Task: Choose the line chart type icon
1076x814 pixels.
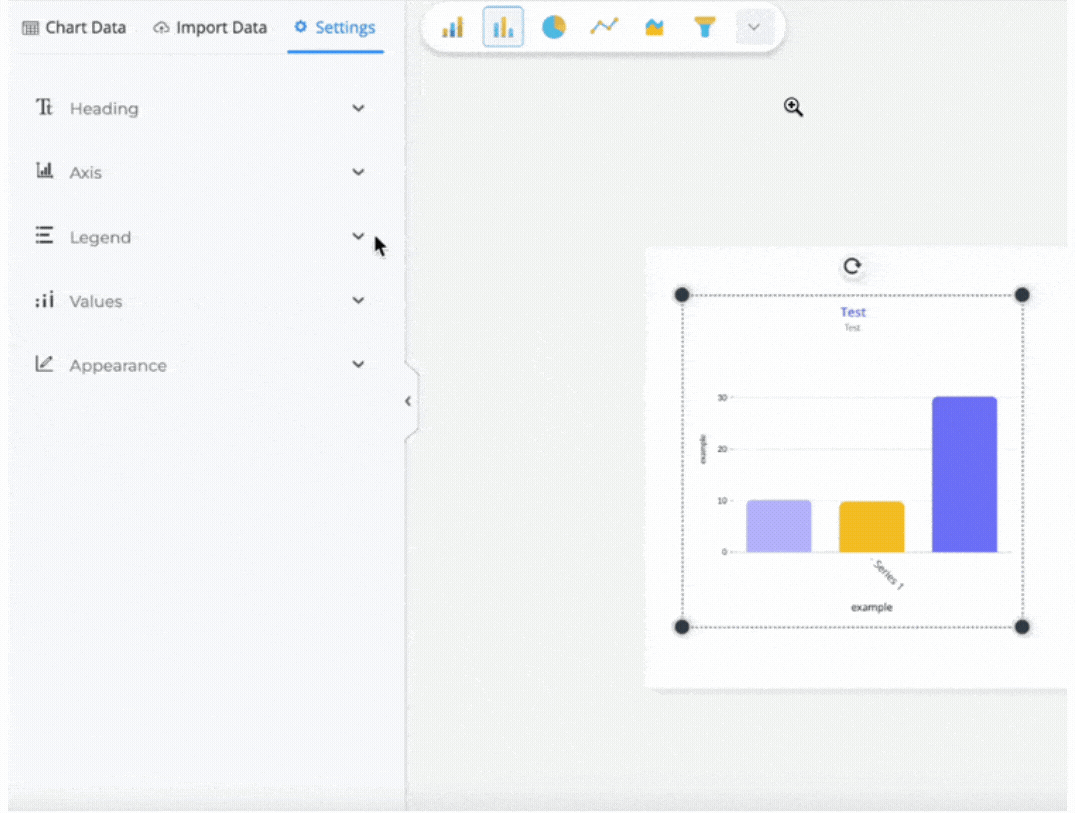Action: [604, 27]
